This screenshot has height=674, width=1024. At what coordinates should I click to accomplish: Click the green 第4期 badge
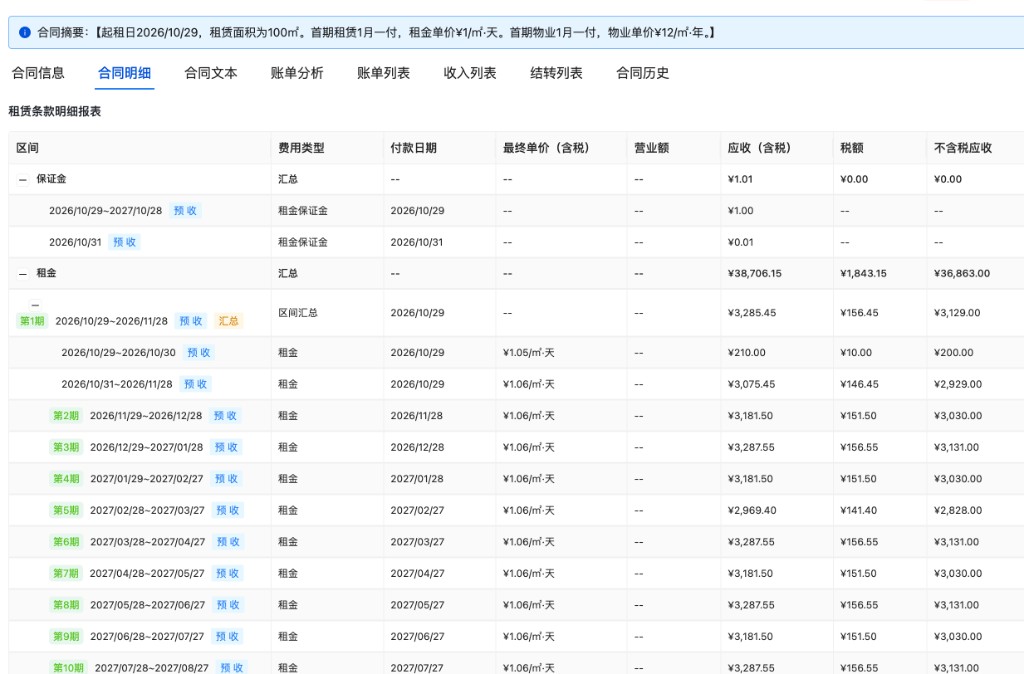coord(65,479)
